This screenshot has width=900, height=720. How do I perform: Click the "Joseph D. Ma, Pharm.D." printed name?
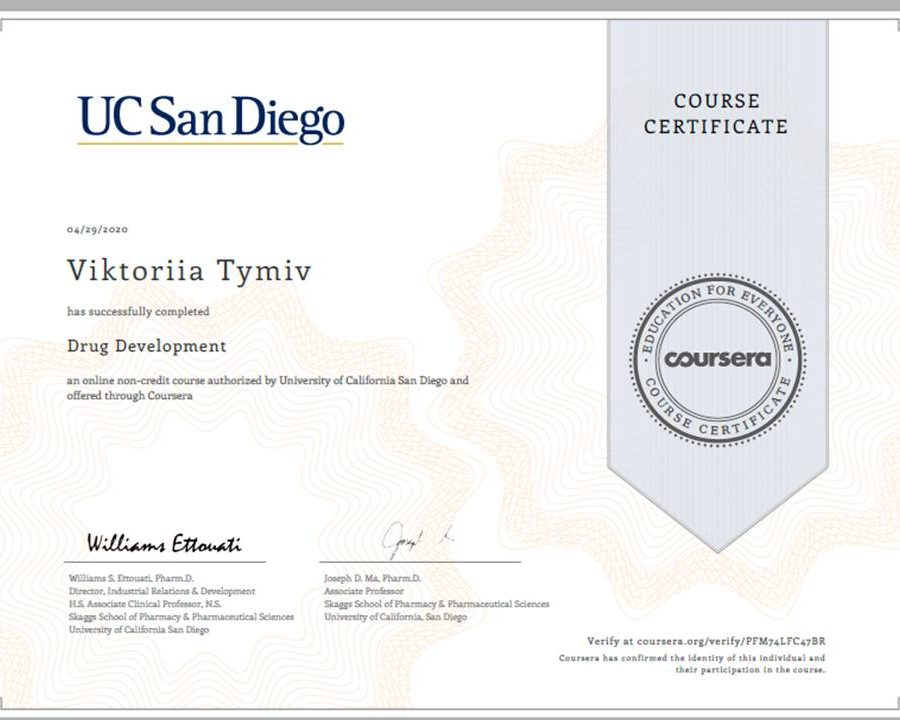373,579
